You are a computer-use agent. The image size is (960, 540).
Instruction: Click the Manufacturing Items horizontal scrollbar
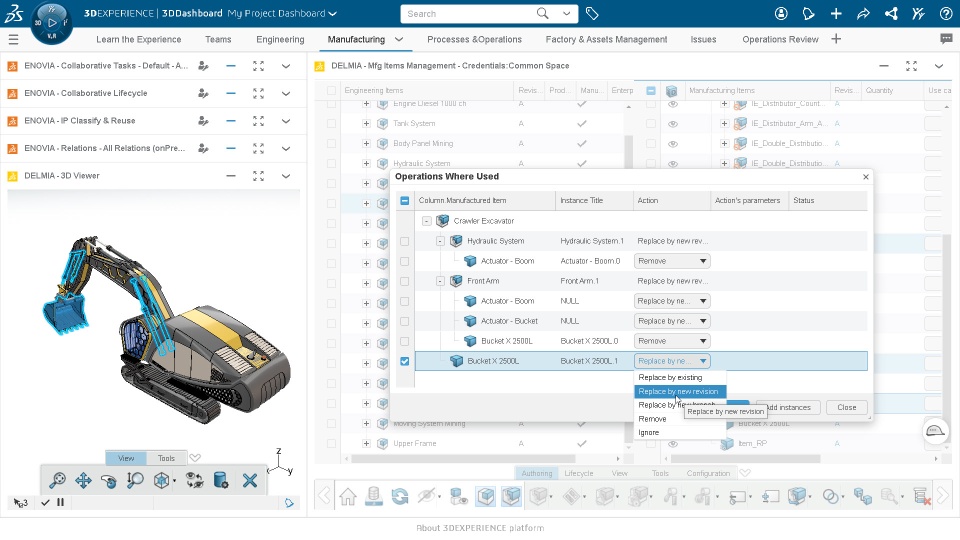745,459
